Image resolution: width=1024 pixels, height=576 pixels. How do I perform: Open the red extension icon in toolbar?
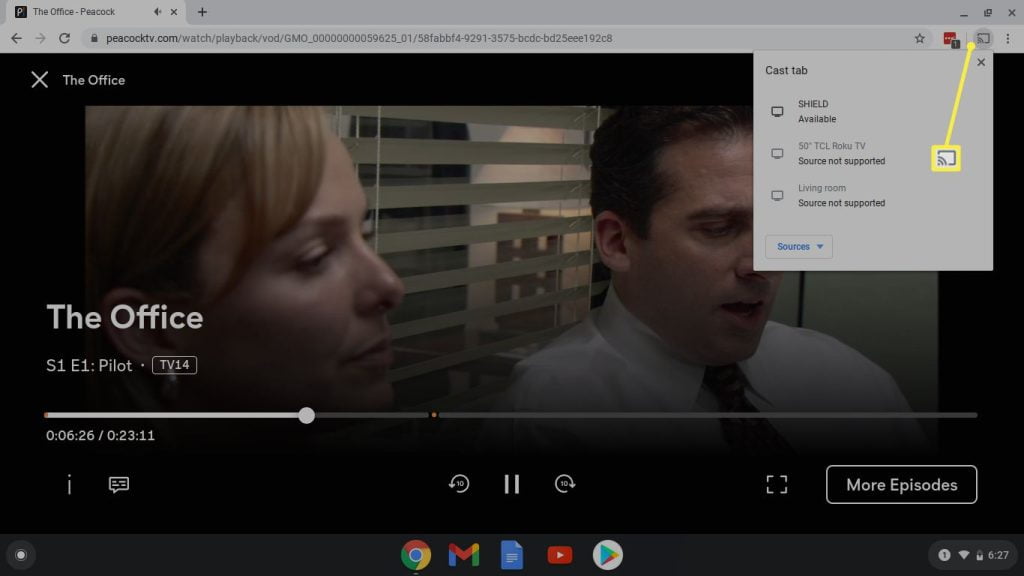pyautogui.click(x=951, y=39)
